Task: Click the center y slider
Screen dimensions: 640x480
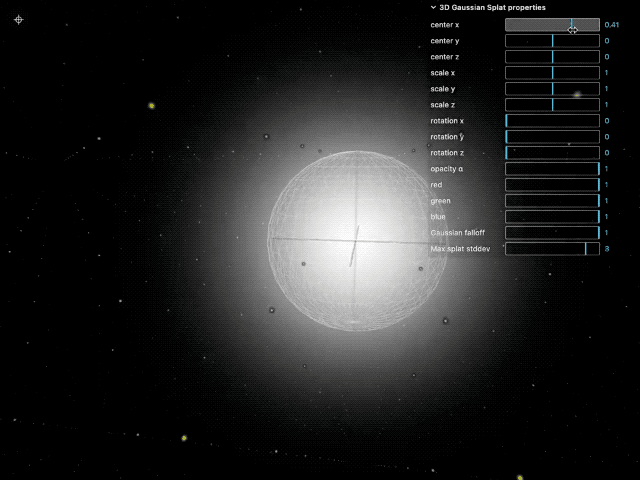Action: pyautogui.click(x=552, y=41)
